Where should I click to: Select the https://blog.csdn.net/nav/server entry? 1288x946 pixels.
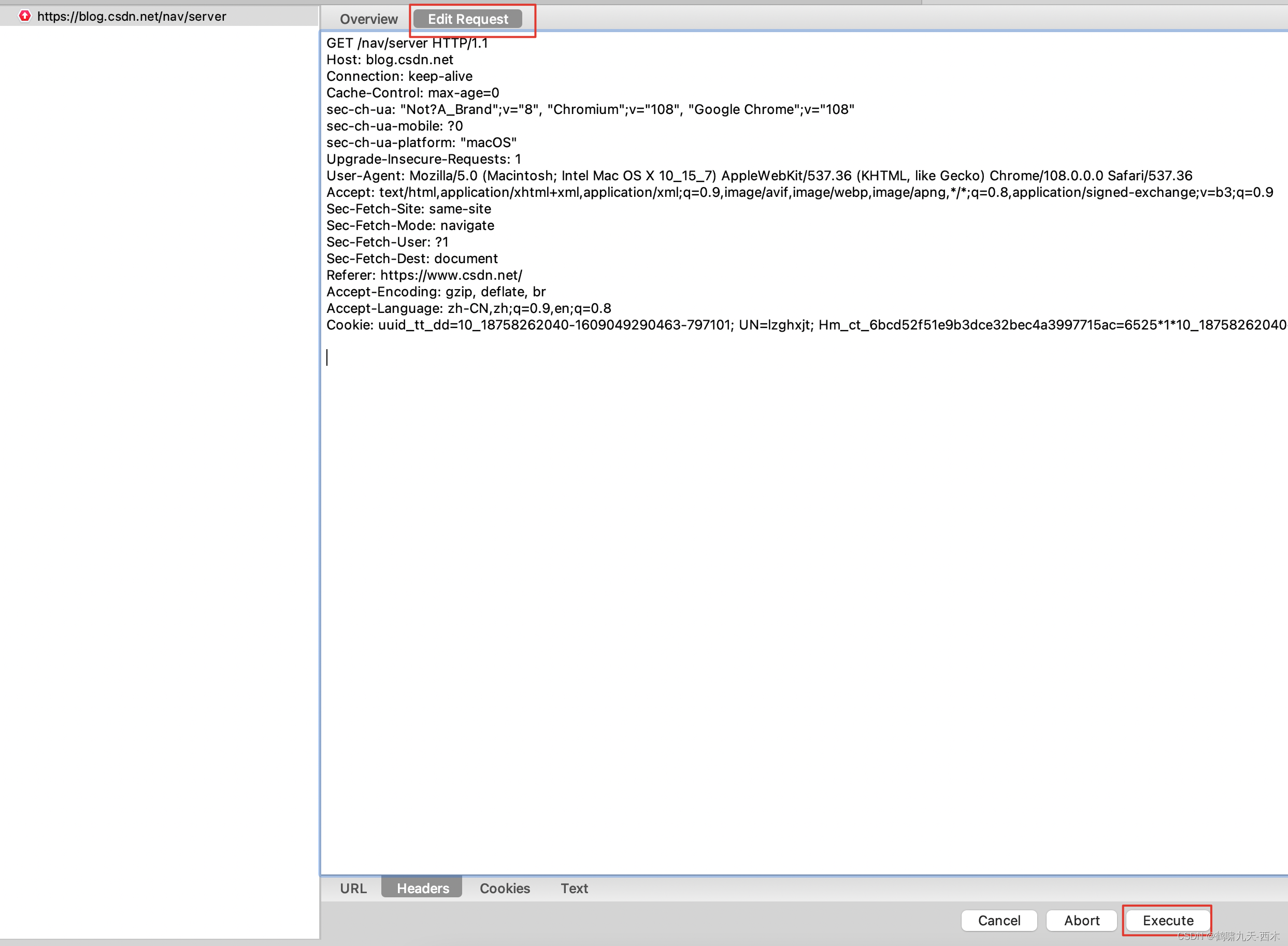[159, 16]
